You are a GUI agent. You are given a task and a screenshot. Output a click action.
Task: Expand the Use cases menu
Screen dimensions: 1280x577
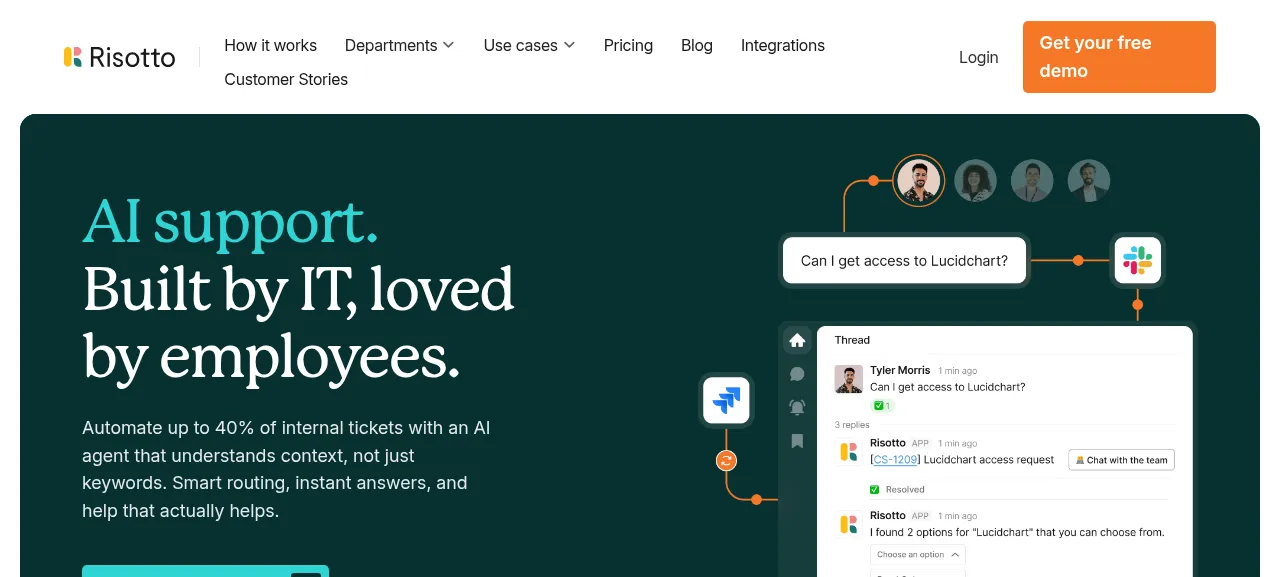(x=529, y=45)
